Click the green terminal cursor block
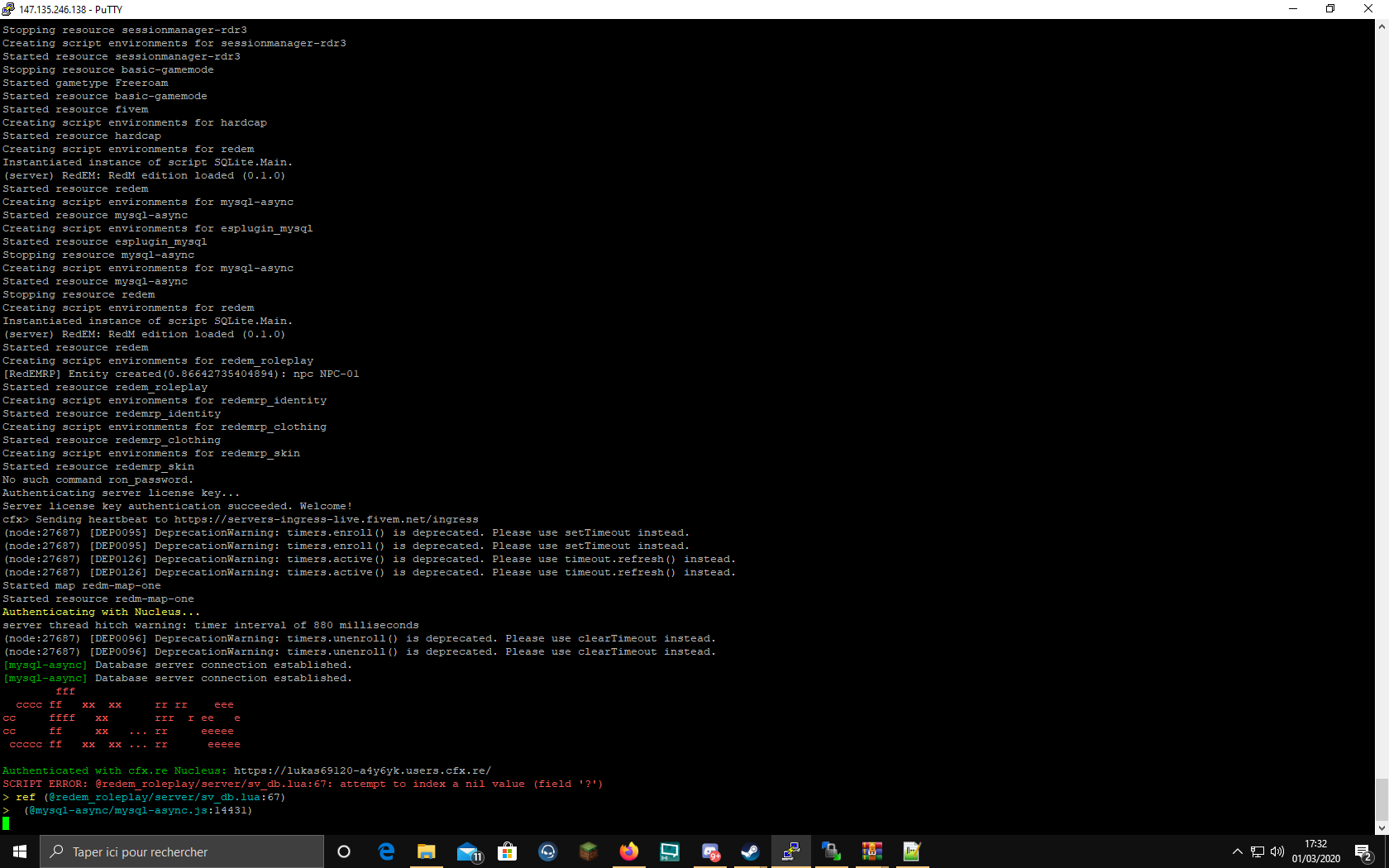The width and height of the screenshot is (1389, 868). [x=6, y=823]
